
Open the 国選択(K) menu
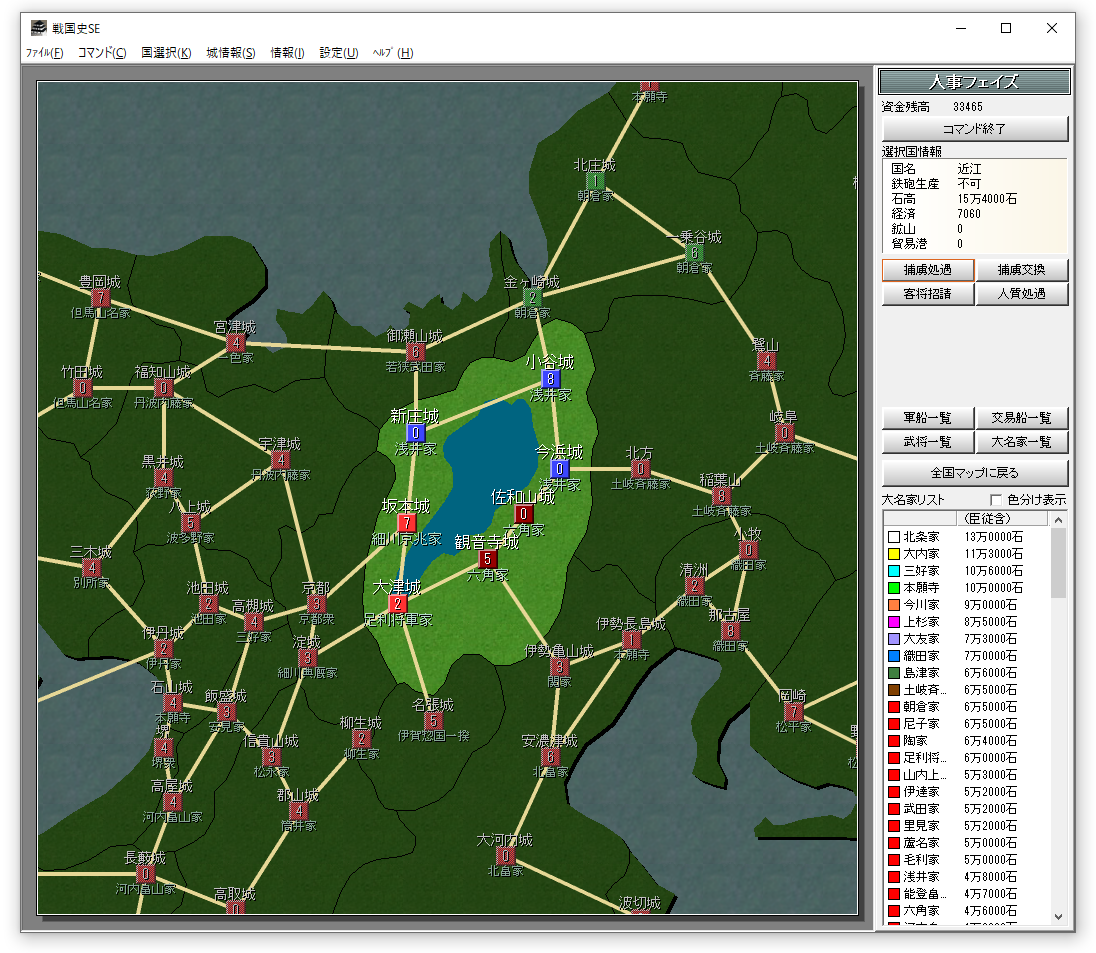click(166, 53)
